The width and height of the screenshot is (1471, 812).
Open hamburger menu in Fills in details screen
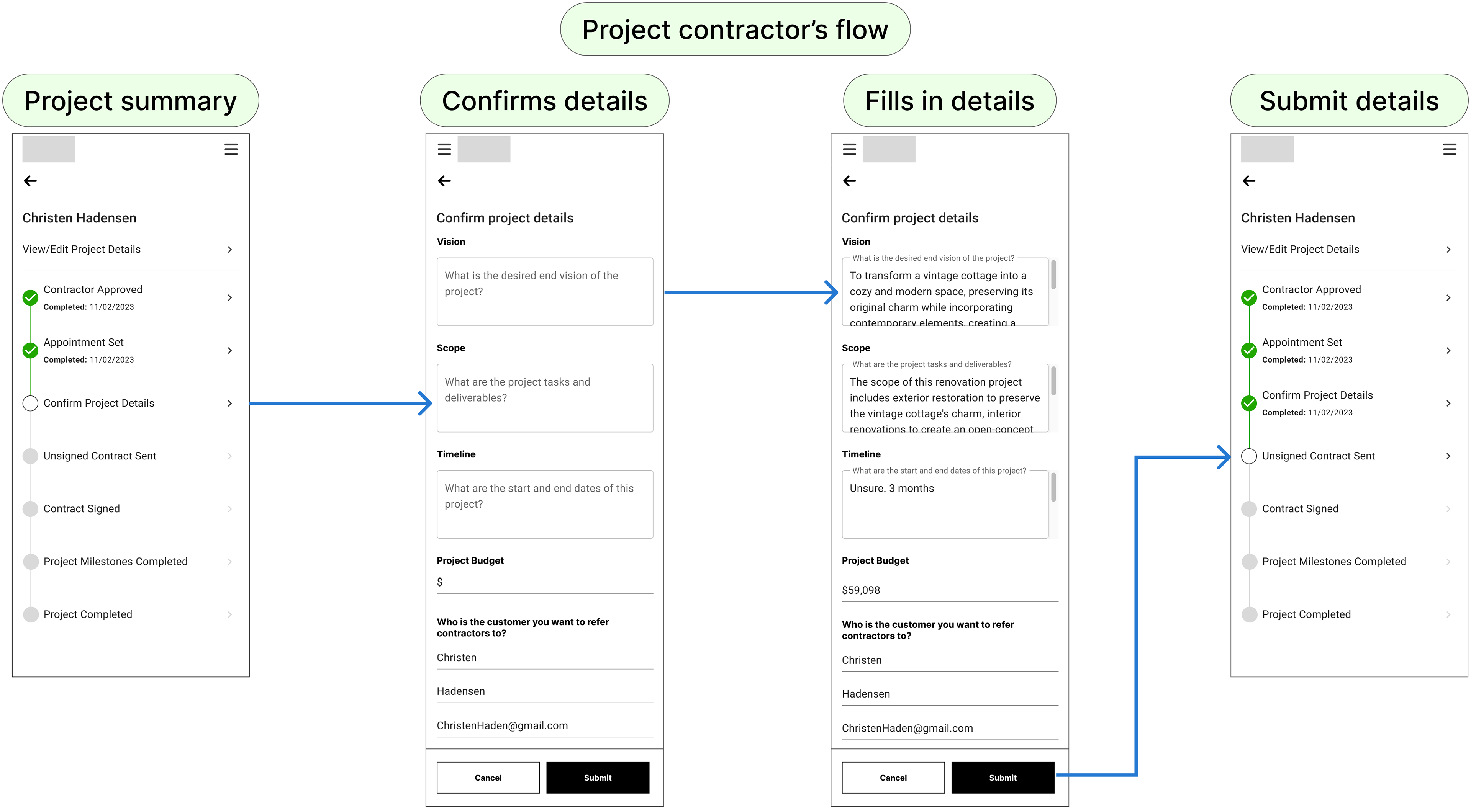click(849, 150)
